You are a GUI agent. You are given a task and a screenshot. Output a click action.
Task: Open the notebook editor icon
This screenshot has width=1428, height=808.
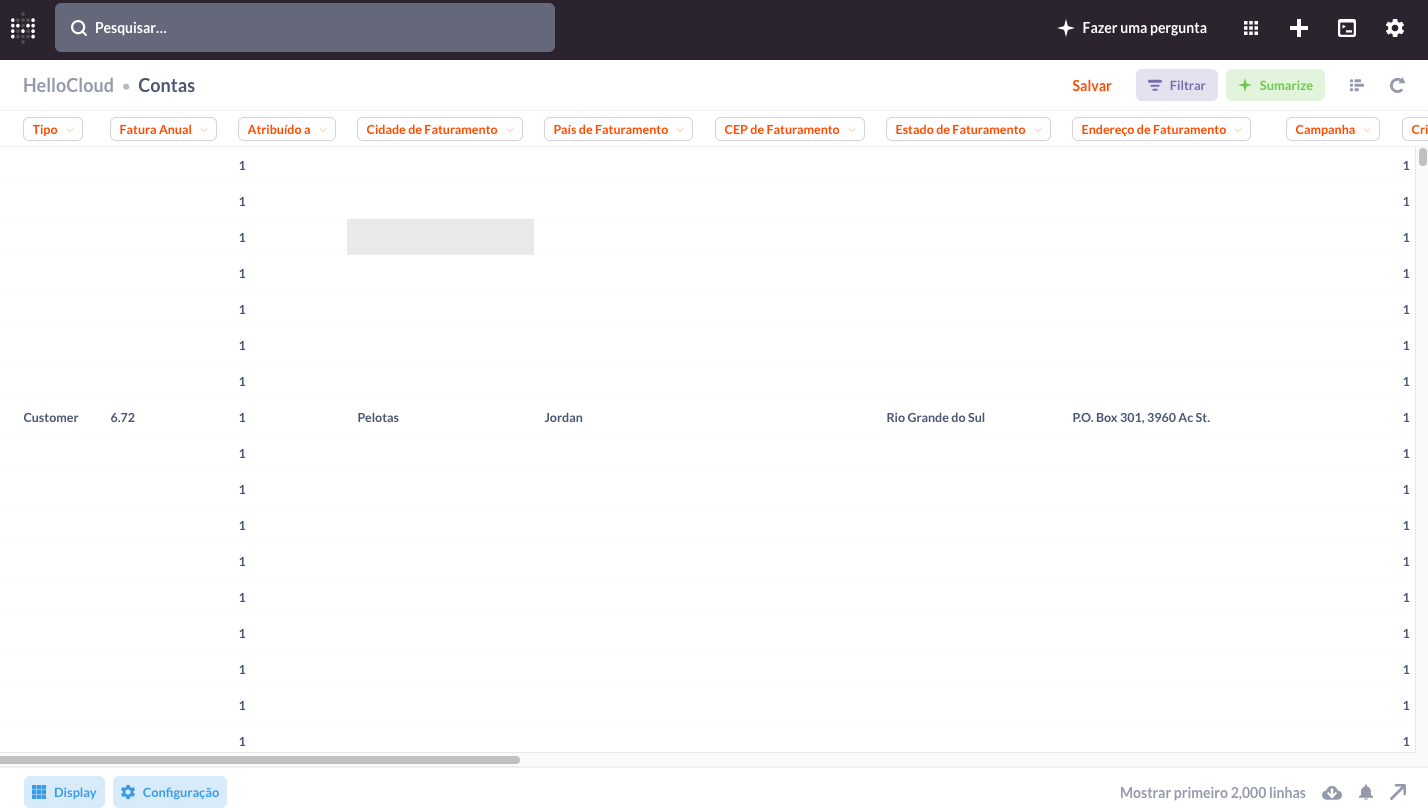pyautogui.click(x=1357, y=85)
